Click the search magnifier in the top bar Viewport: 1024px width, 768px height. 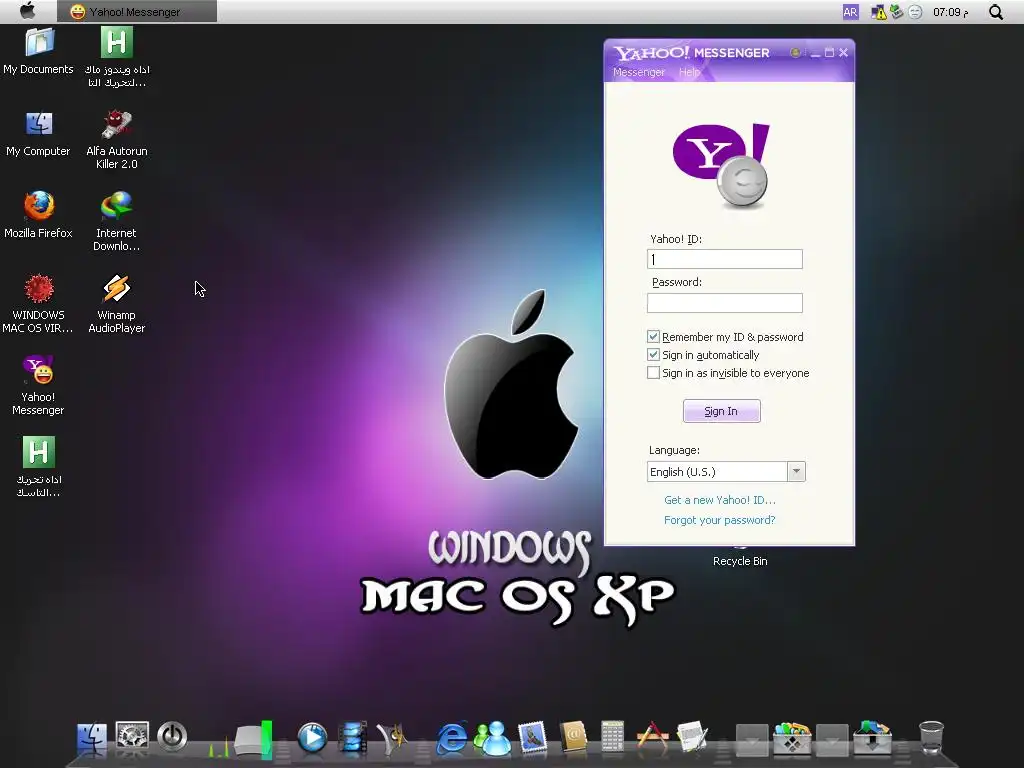[x=996, y=12]
